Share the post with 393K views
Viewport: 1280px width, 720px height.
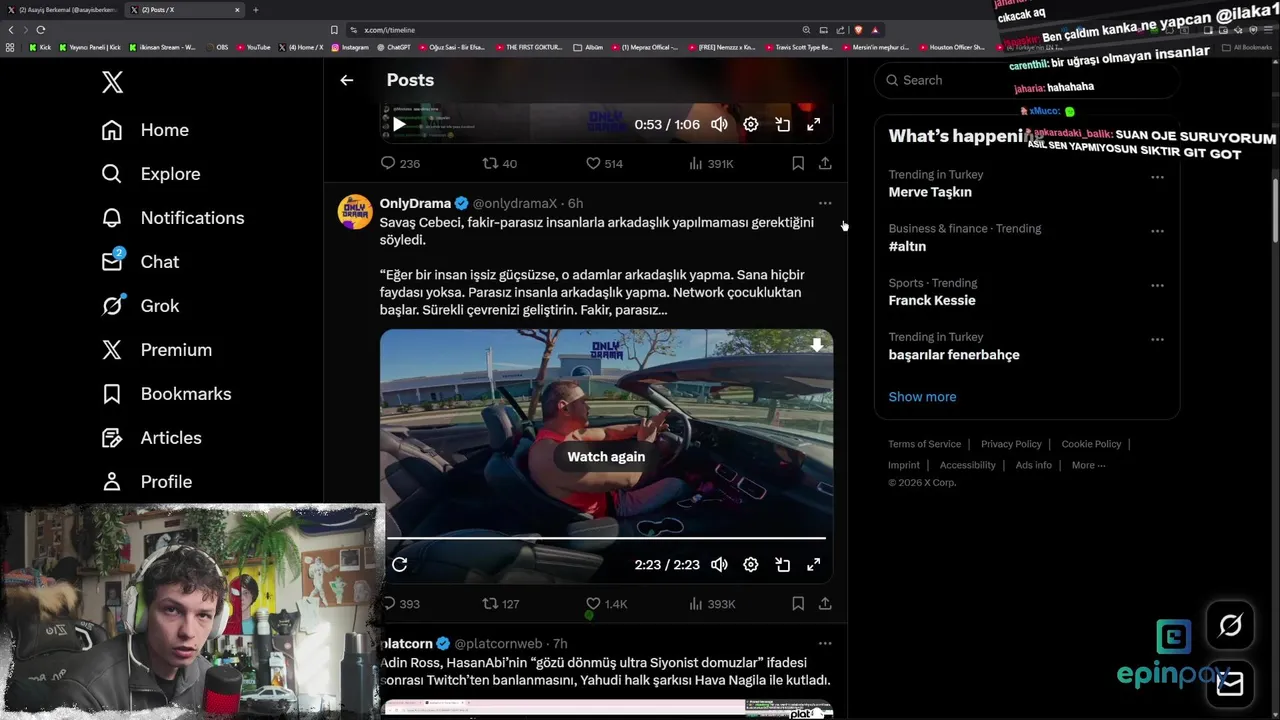pos(825,604)
